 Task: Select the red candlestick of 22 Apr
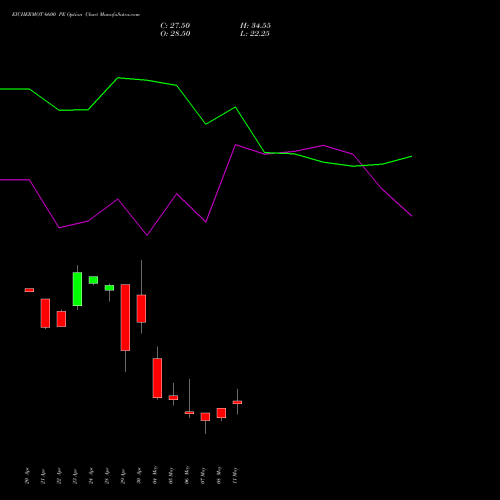tap(61, 319)
